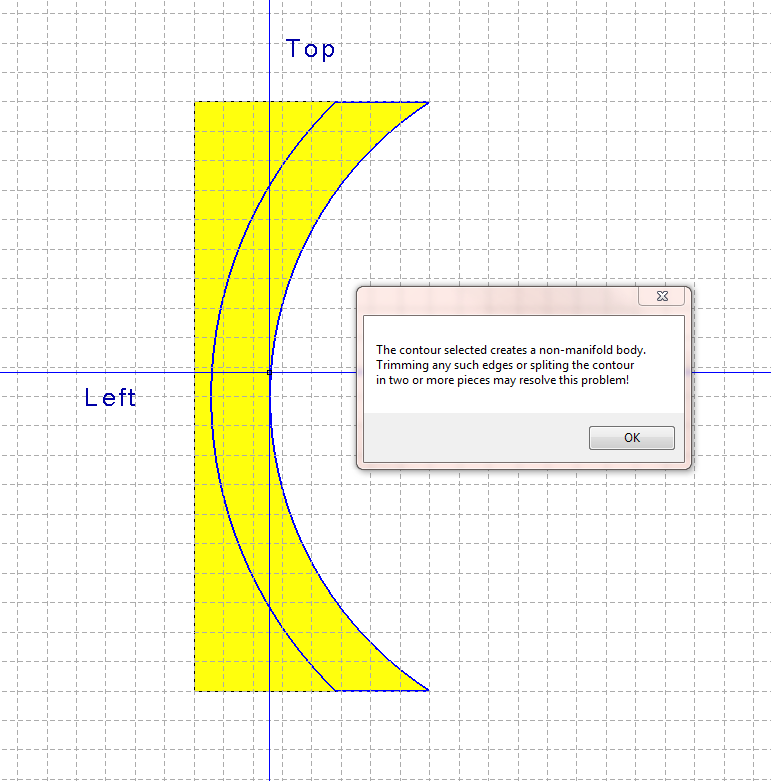Select the bottom horizontal blue contour edge
This screenshot has height=781, width=771.
[x=382, y=690]
